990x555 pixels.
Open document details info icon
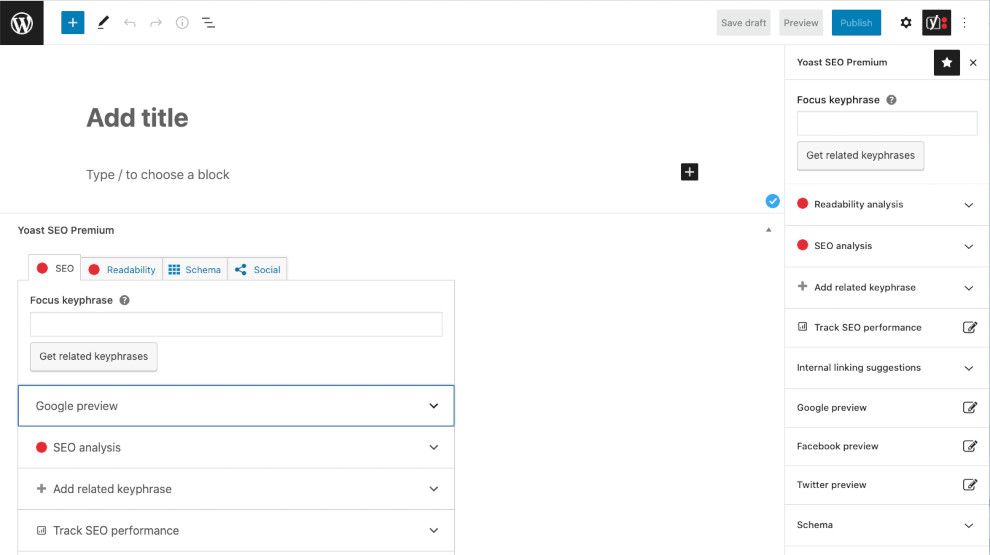coord(182,23)
